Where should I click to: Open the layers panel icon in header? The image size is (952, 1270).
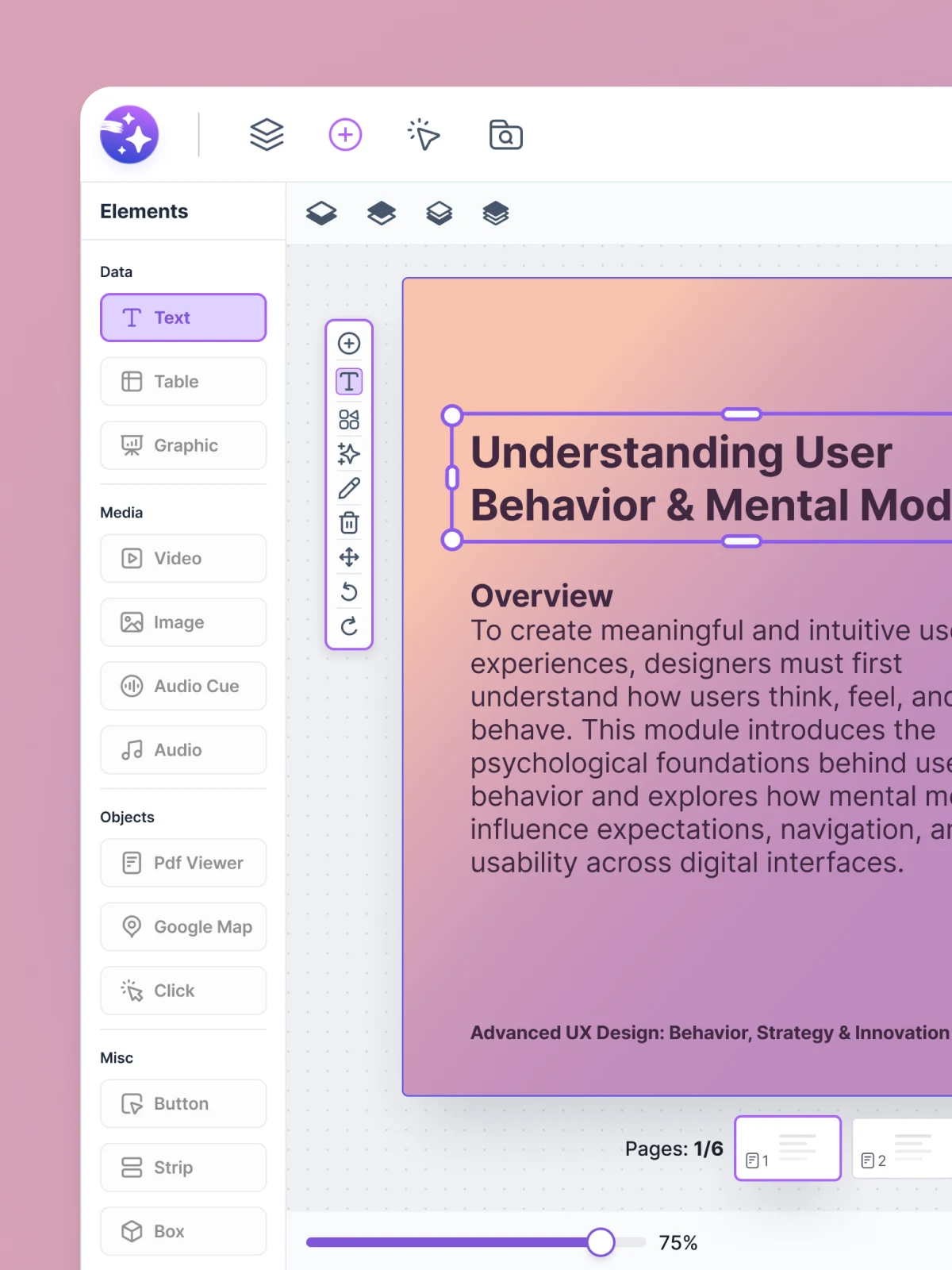pyautogui.click(x=267, y=135)
